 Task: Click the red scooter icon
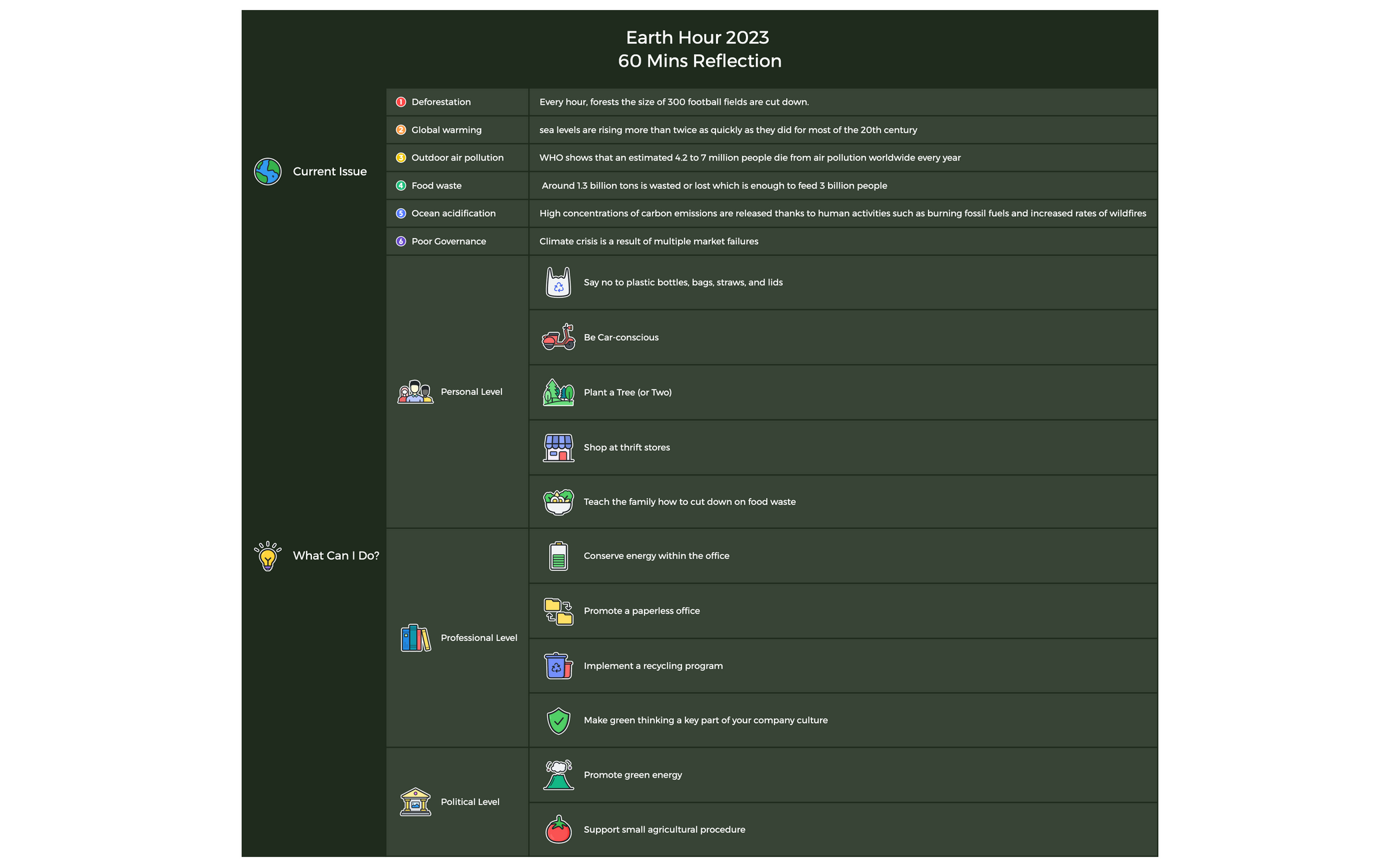click(x=558, y=337)
